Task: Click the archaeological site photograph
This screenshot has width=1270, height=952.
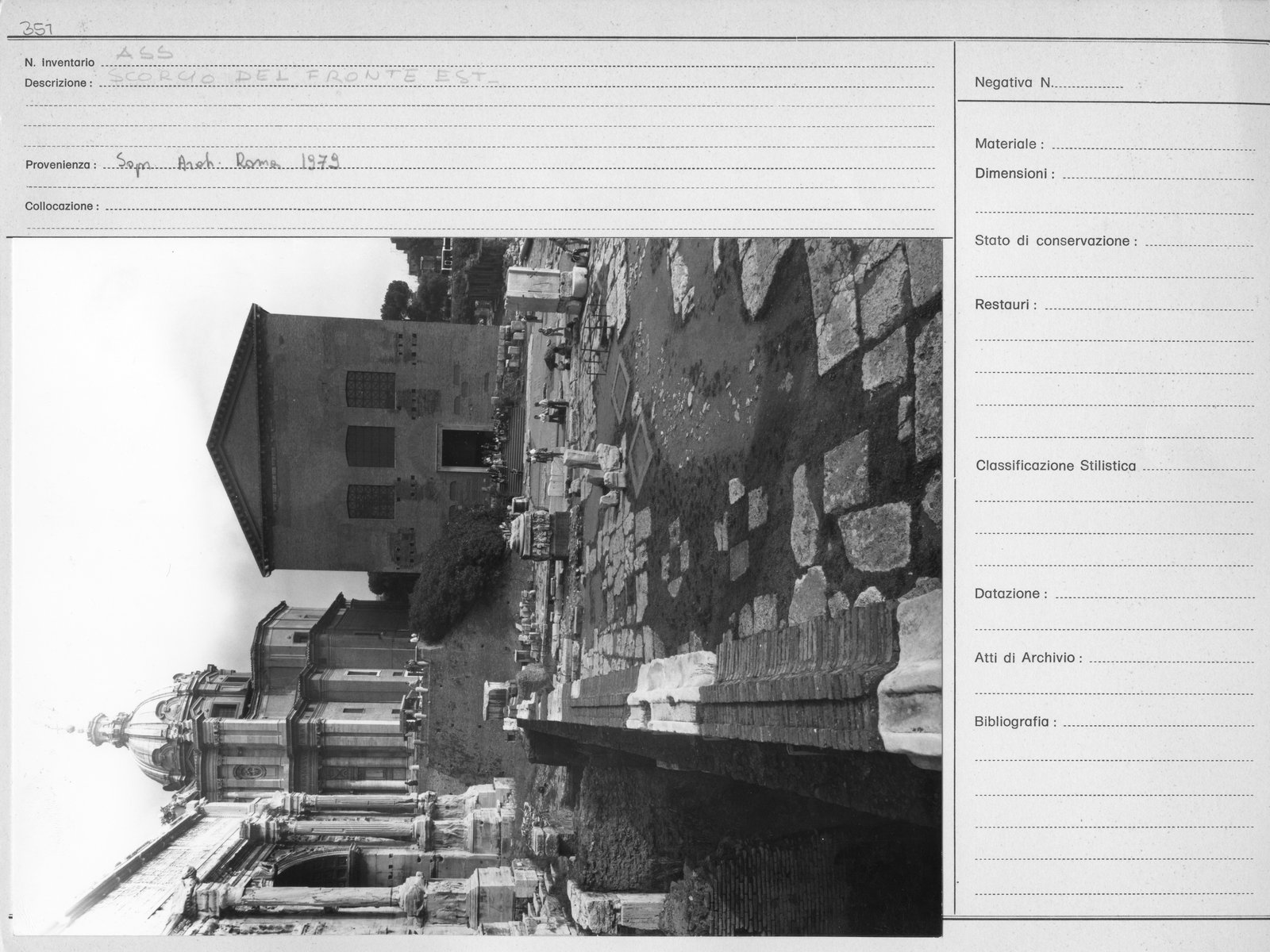Action: tap(478, 586)
